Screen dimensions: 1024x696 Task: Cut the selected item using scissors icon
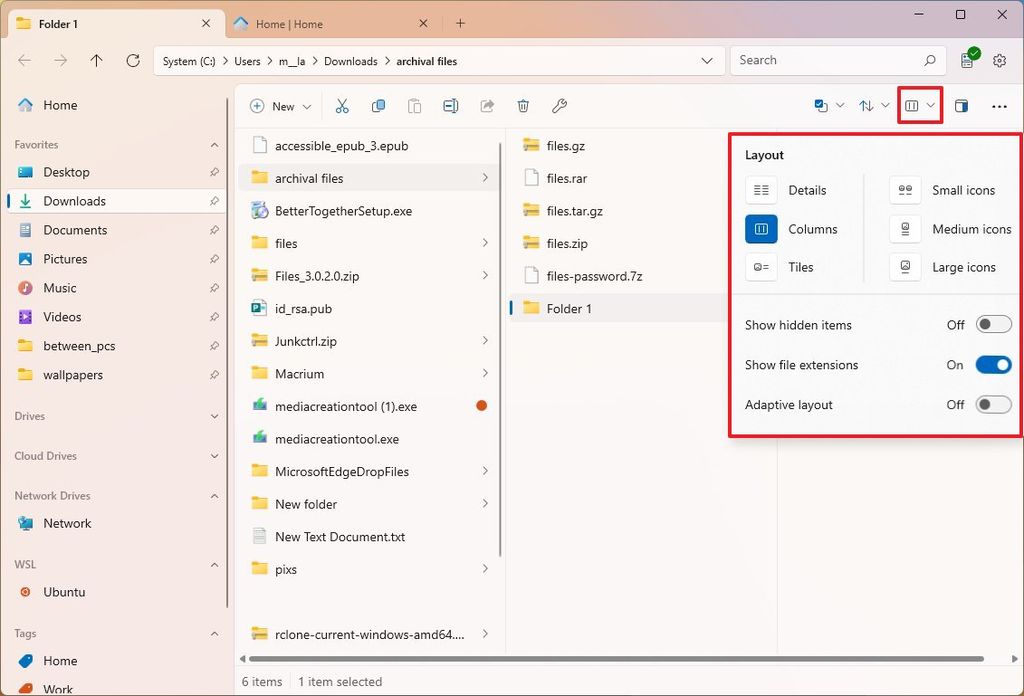(343, 105)
